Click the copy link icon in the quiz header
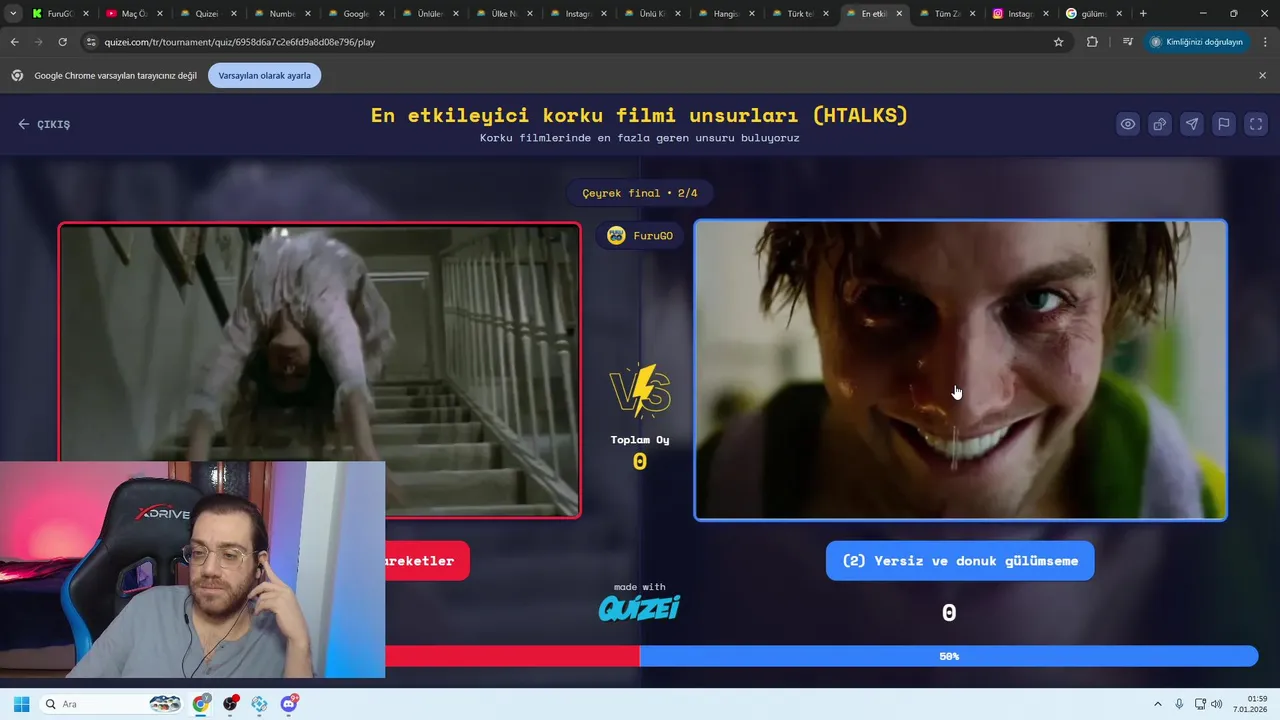 [1160, 124]
